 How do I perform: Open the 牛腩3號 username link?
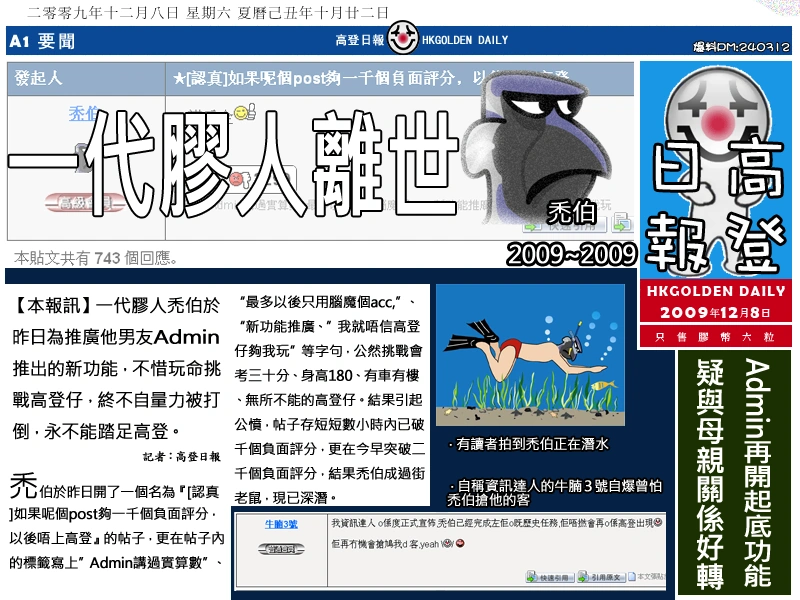coord(281,524)
